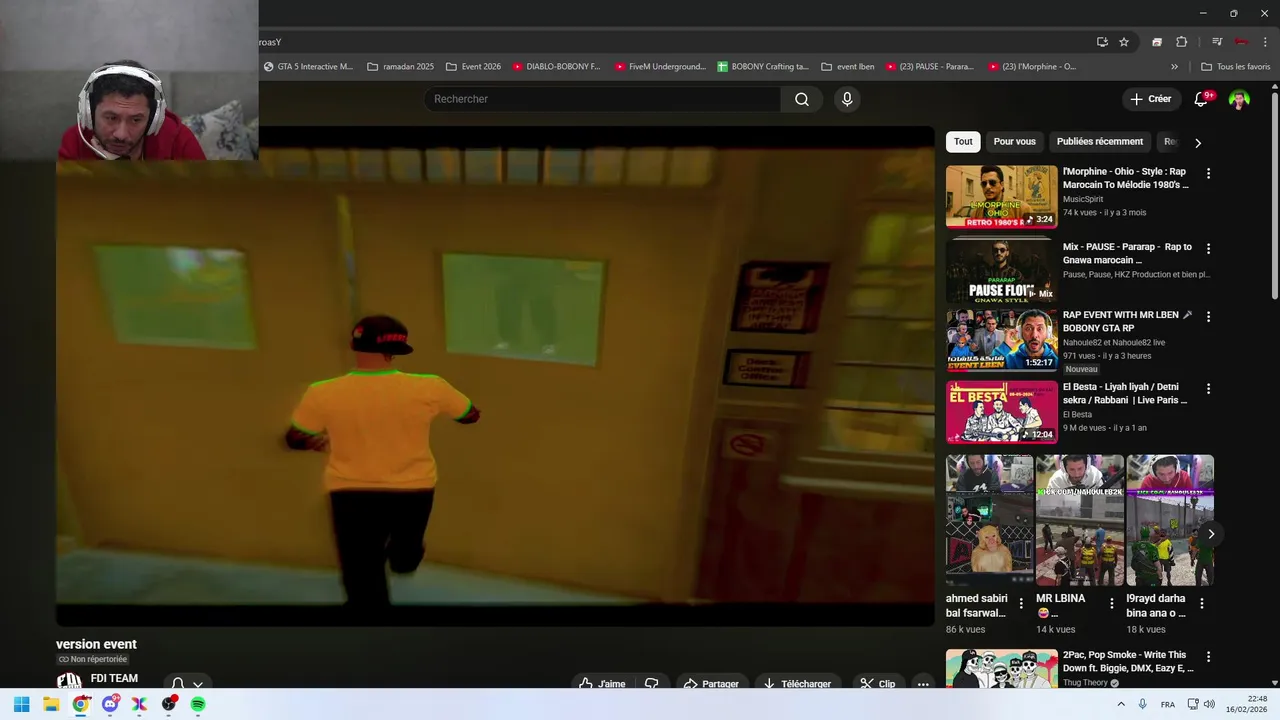The width and height of the screenshot is (1280, 720).
Task: Open options for the ahmed sabiri short
Action: pyautogui.click(x=1021, y=603)
